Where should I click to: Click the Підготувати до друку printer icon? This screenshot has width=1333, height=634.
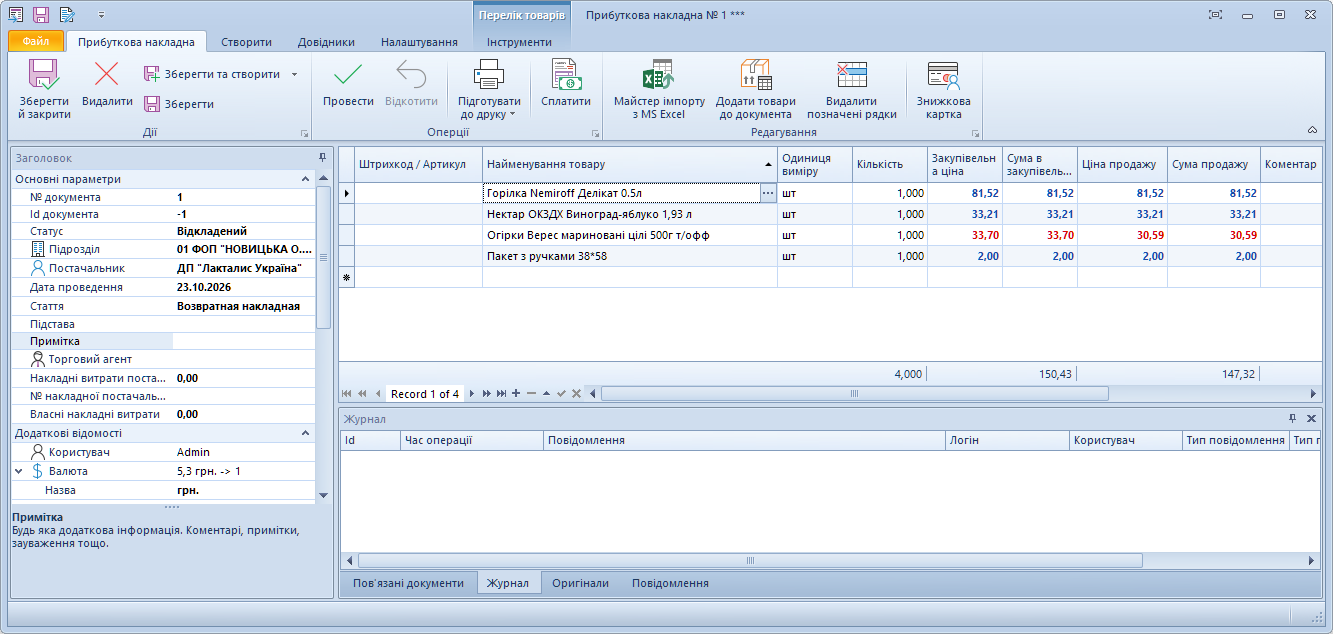(x=489, y=74)
